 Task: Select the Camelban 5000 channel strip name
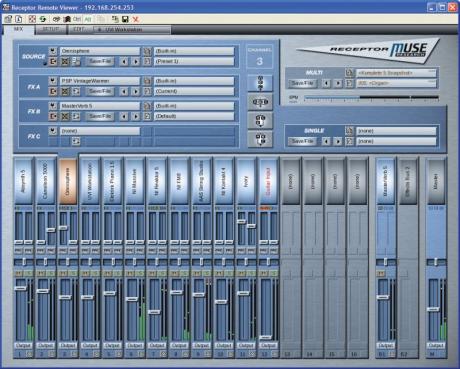[x=46, y=181]
